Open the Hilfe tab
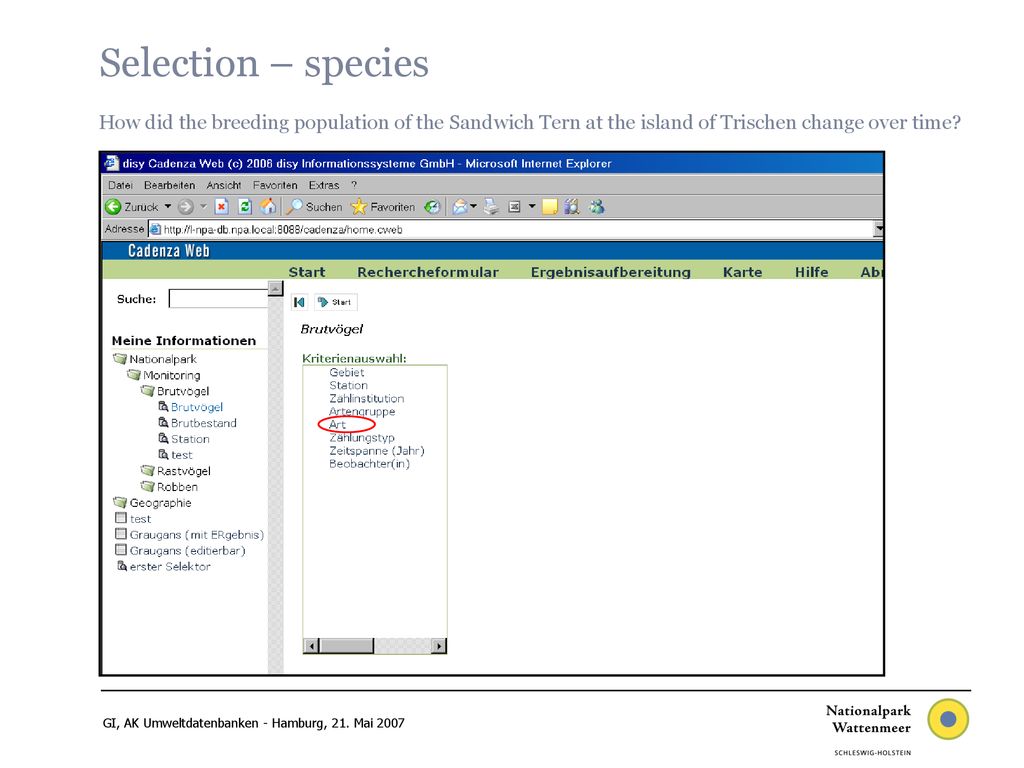Image resolution: width=1024 pixels, height=768 pixels. coord(811,272)
